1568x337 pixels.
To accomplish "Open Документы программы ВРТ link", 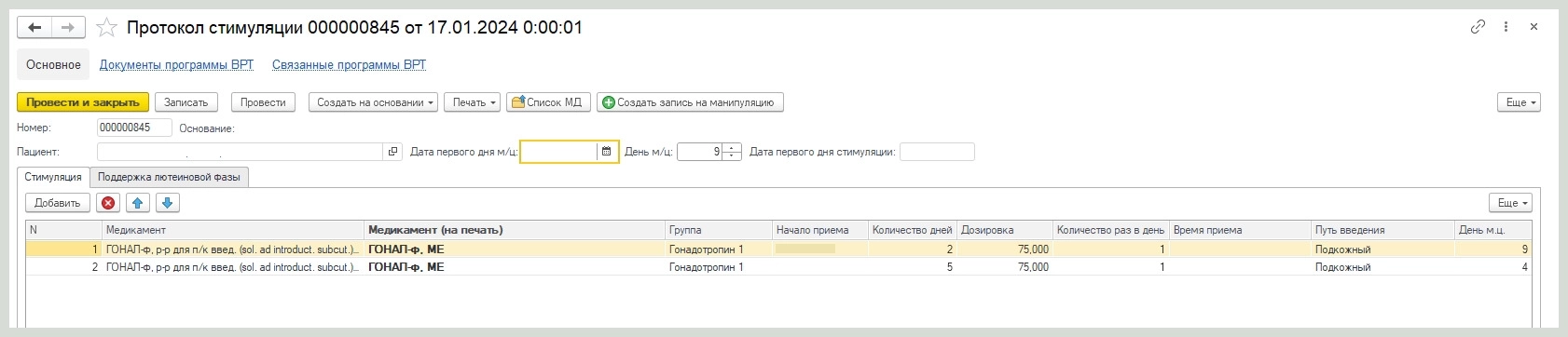I will tap(176, 64).
